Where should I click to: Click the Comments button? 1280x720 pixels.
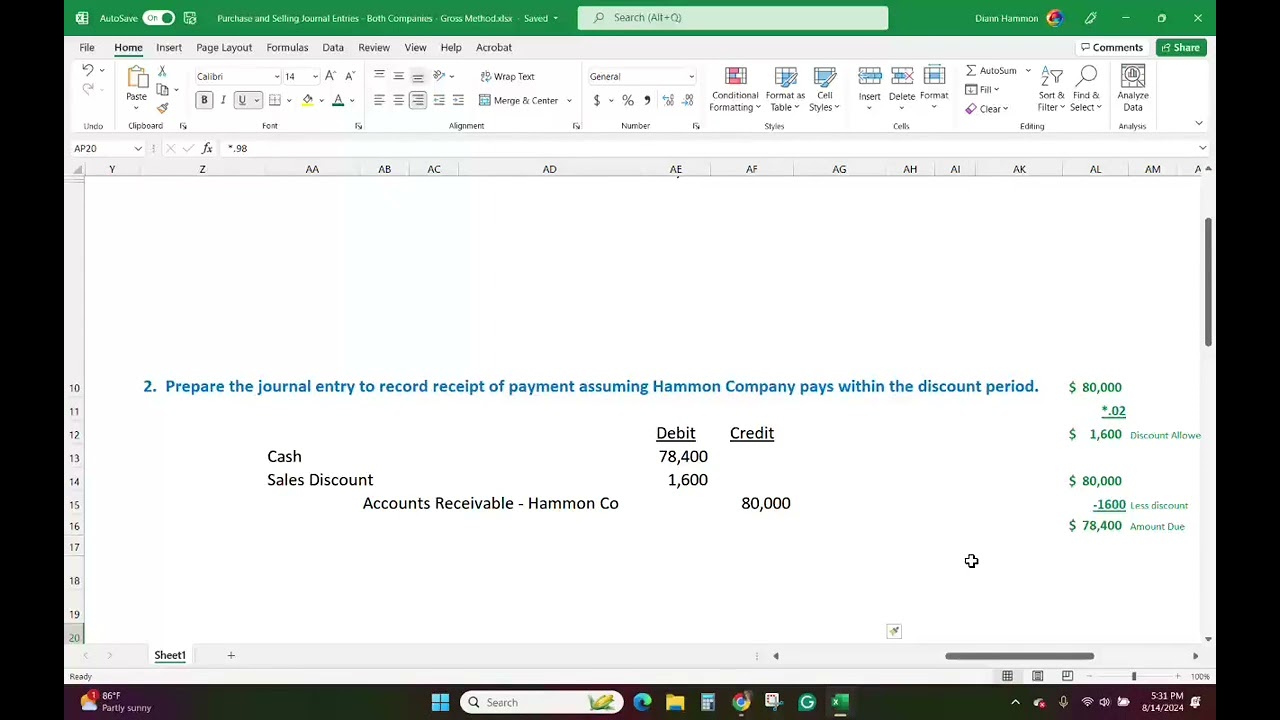[1111, 47]
